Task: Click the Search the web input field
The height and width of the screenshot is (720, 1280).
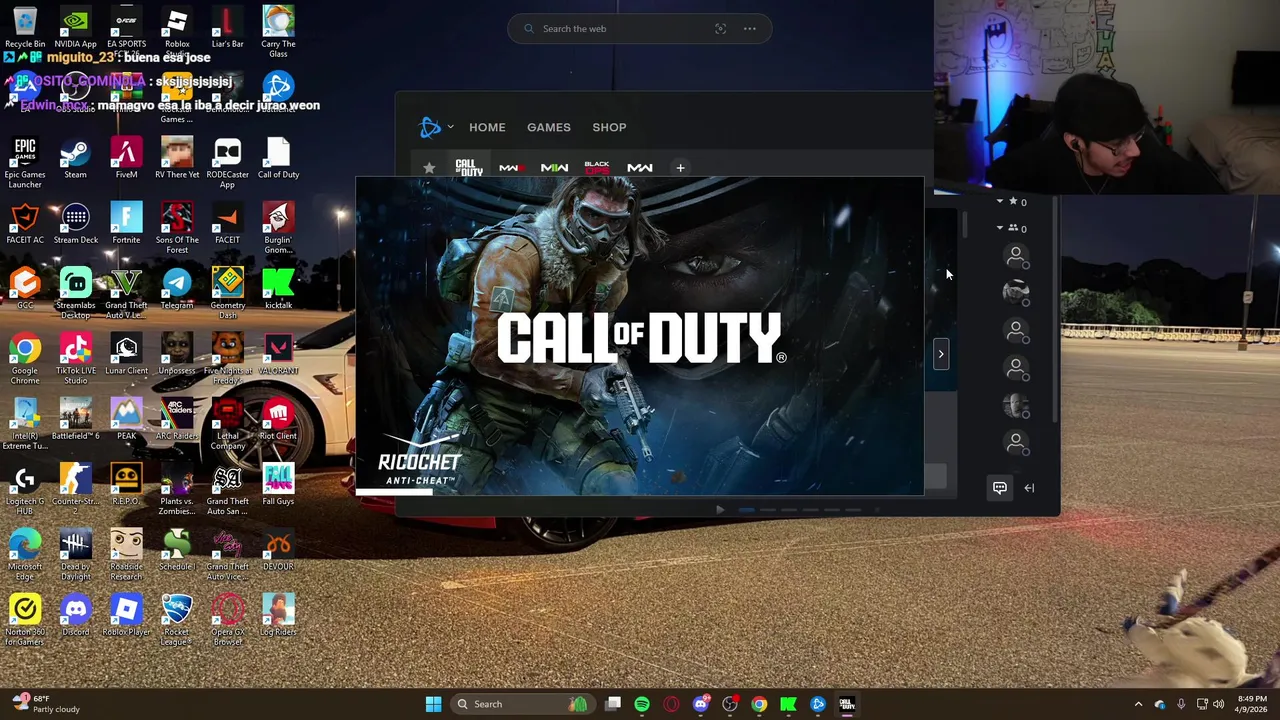Action: [640, 29]
